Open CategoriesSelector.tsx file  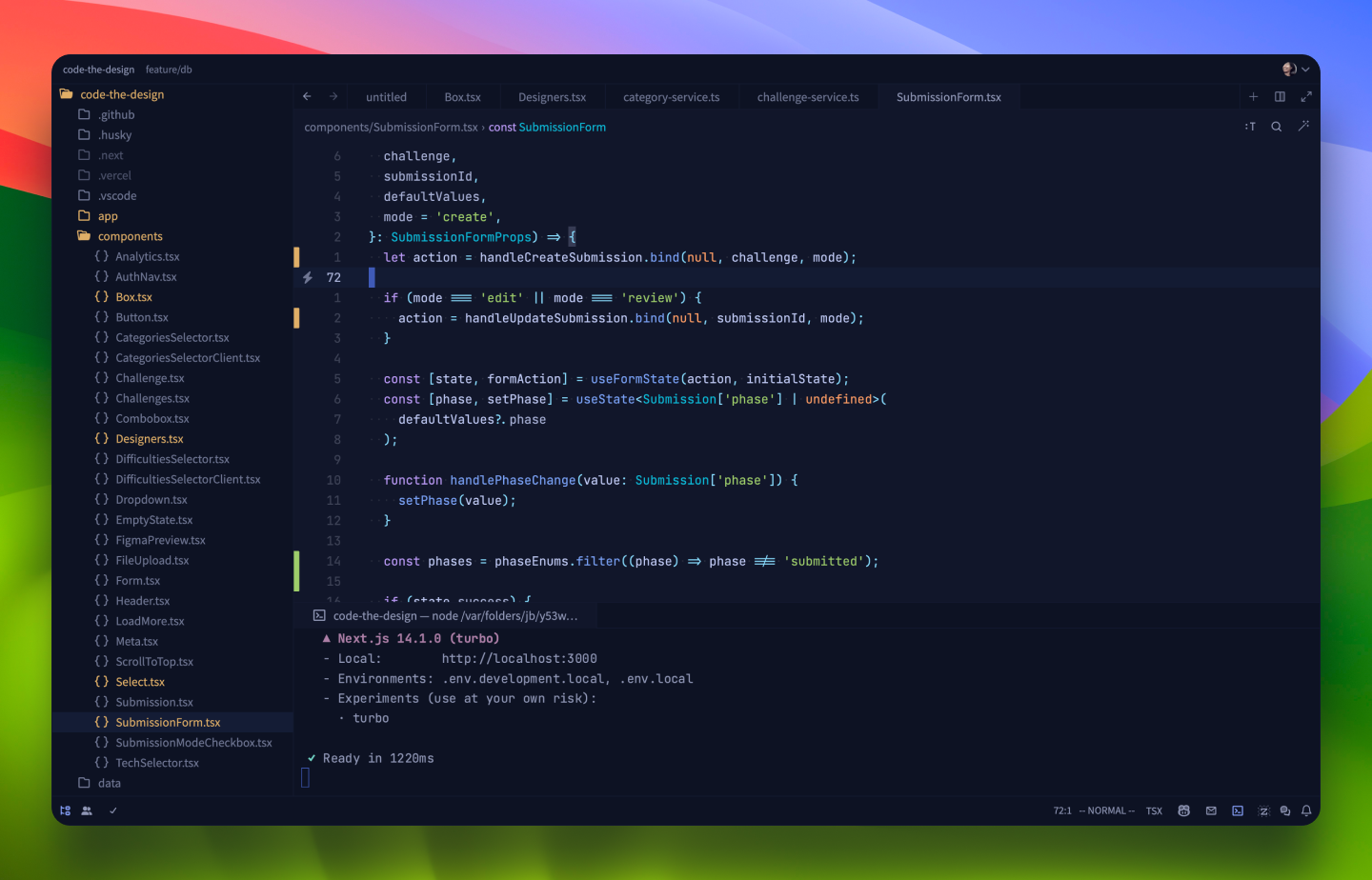(x=172, y=337)
